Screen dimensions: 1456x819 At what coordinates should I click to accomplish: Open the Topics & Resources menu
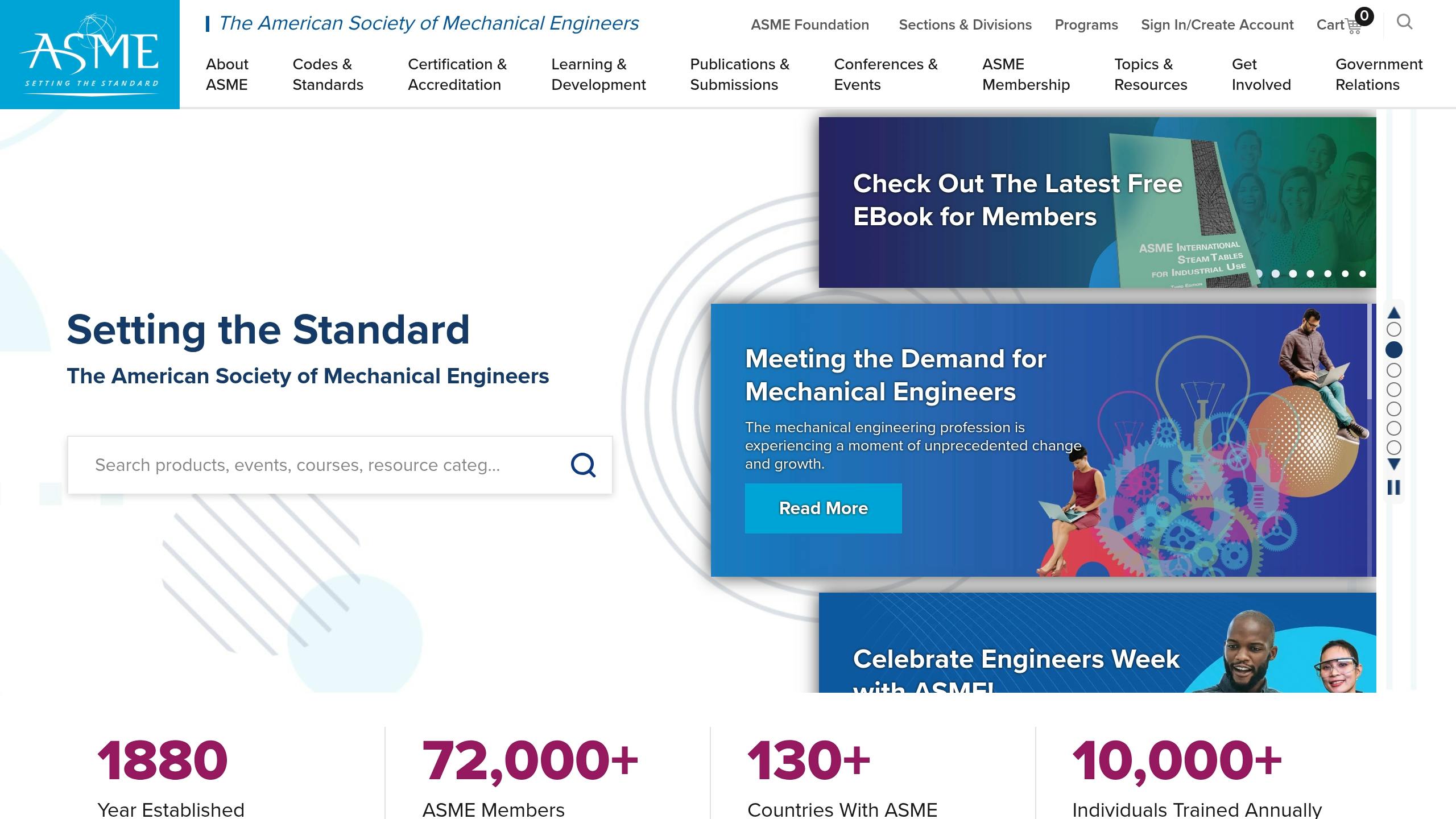(1151, 75)
